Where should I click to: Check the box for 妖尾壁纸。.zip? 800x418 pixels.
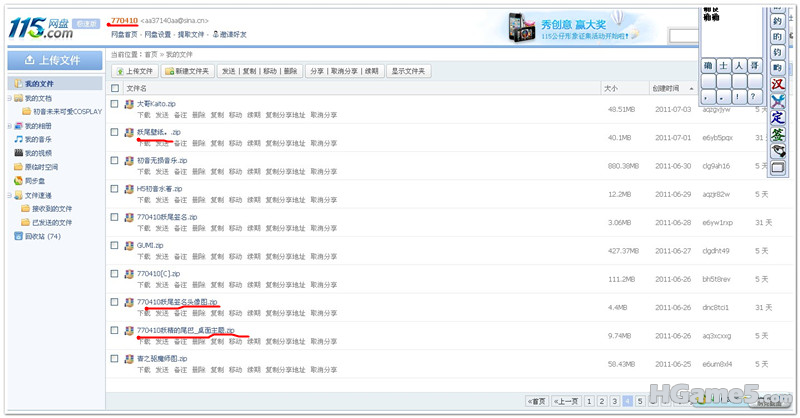tap(115, 132)
